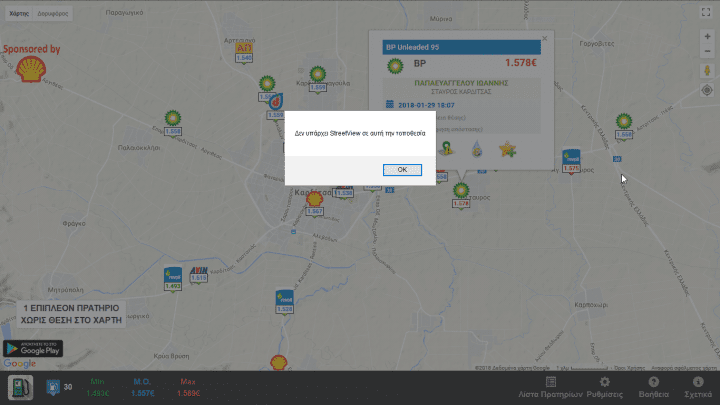Select BP marker priced 1.559 near Καρδιτσομαγούλα
720x405 pixels.
(318, 79)
